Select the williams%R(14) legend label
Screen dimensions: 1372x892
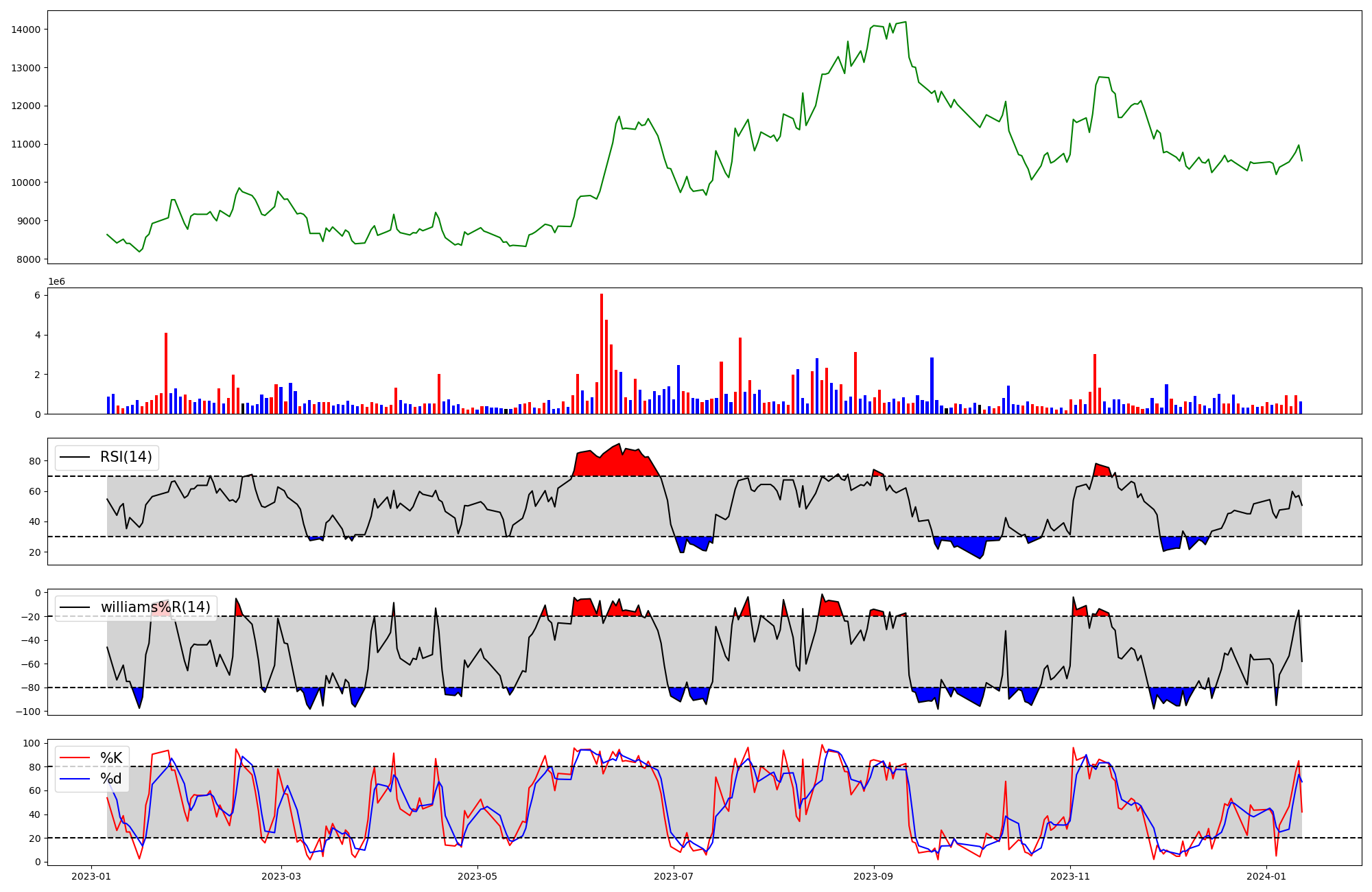pos(156,607)
